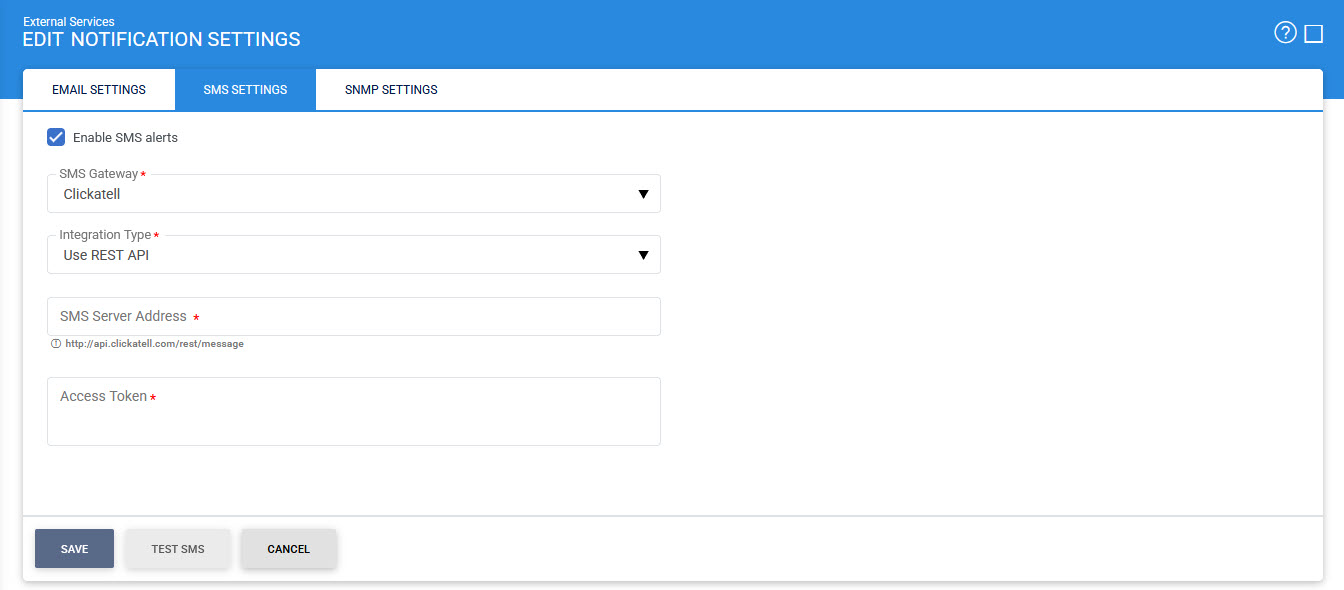This screenshot has width=1344, height=590.
Task: Click the Test SMS button
Action: [x=178, y=549]
